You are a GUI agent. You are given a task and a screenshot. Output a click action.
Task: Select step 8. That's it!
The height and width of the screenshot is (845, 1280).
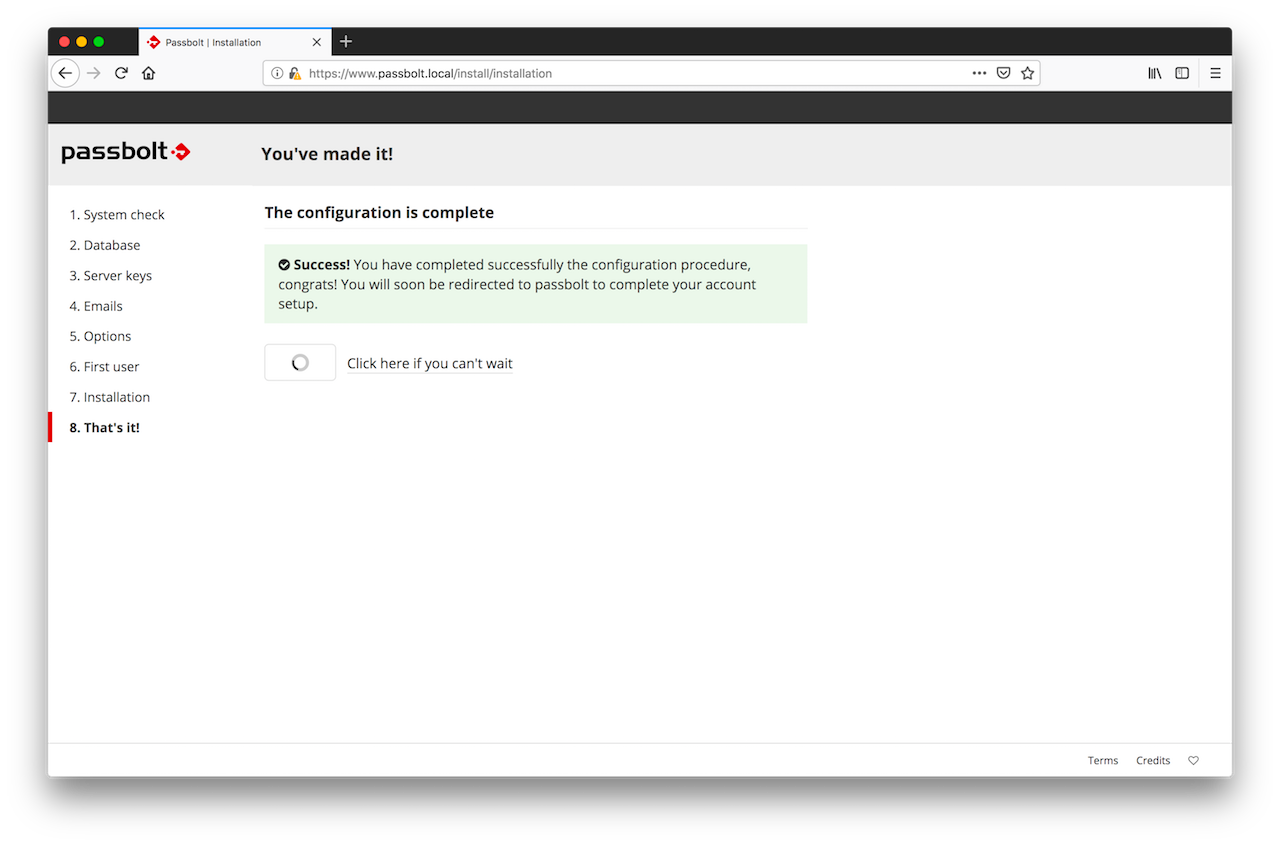[105, 428]
